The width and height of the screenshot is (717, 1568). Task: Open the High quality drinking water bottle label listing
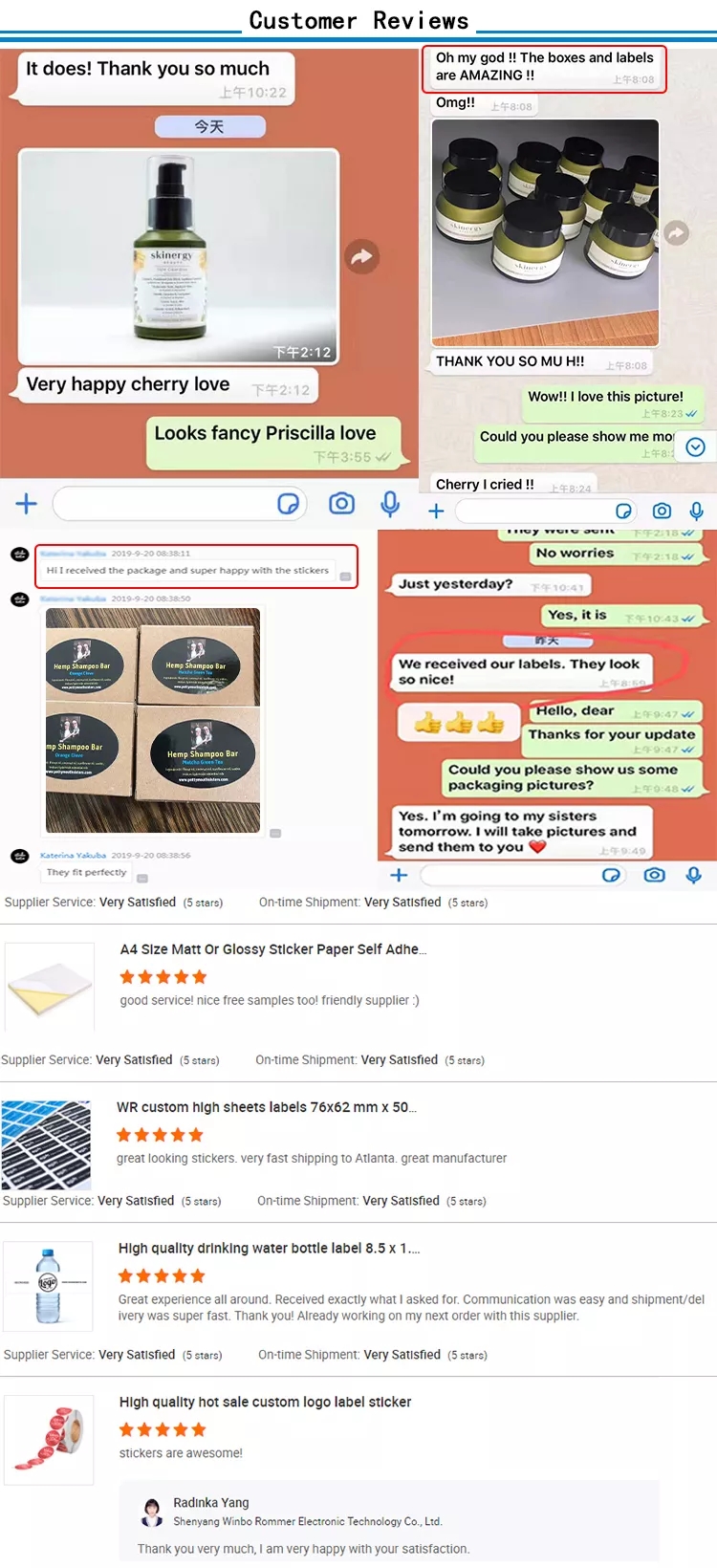[269, 1248]
